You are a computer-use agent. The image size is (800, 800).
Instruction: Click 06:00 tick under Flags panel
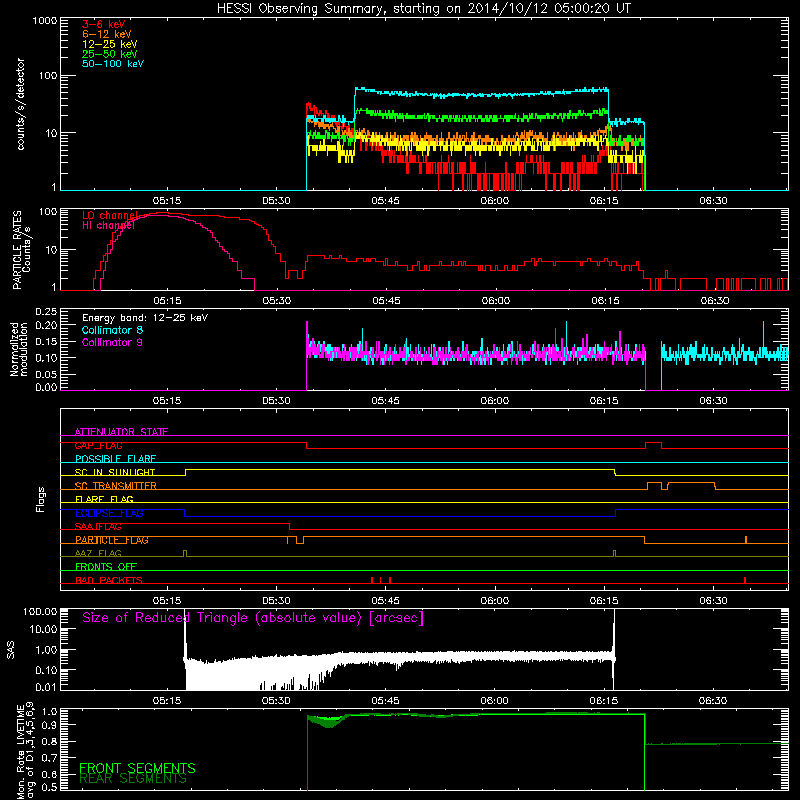point(494,601)
